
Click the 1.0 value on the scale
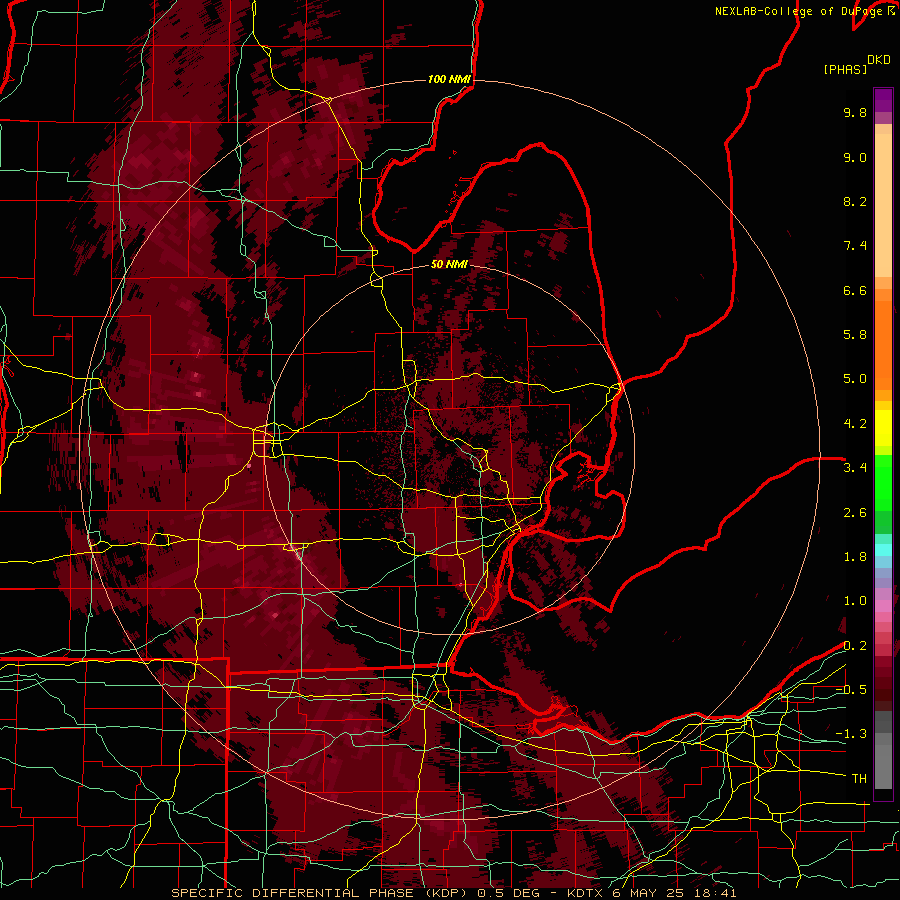click(855, 601)
